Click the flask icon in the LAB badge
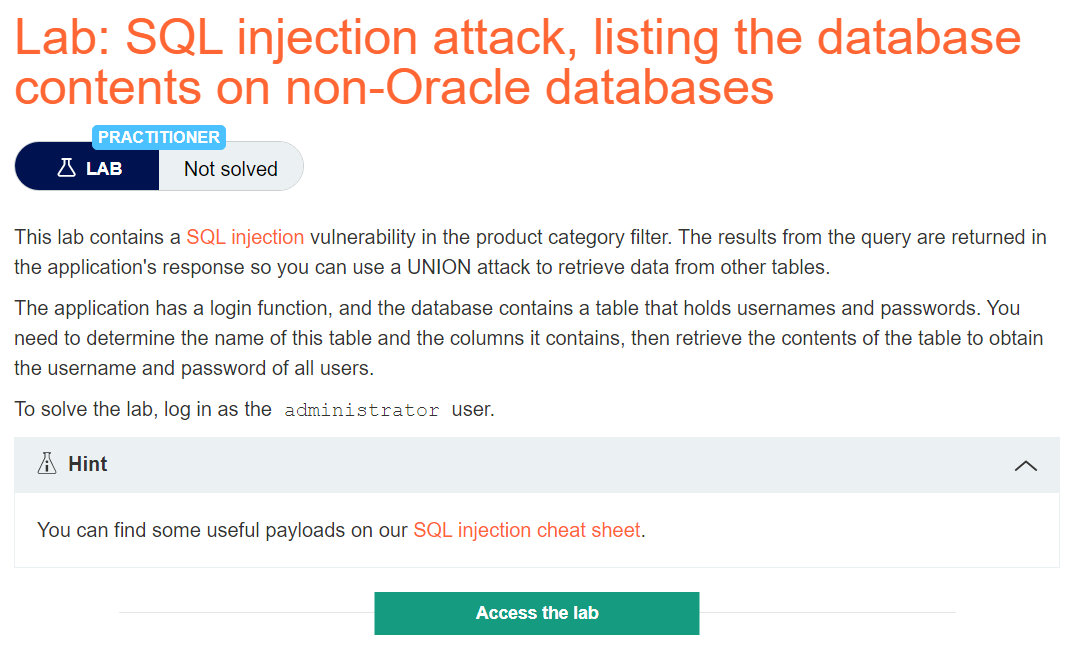The height and width of the screenshot is (651, 1077). 66,168
